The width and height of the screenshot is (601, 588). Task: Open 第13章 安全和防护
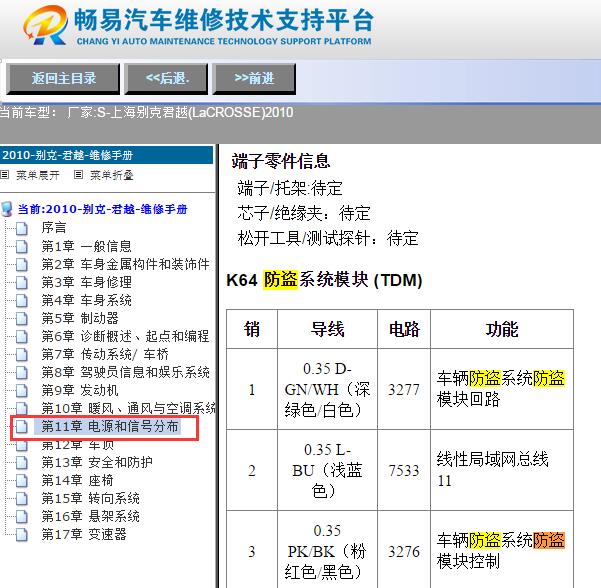97,462
